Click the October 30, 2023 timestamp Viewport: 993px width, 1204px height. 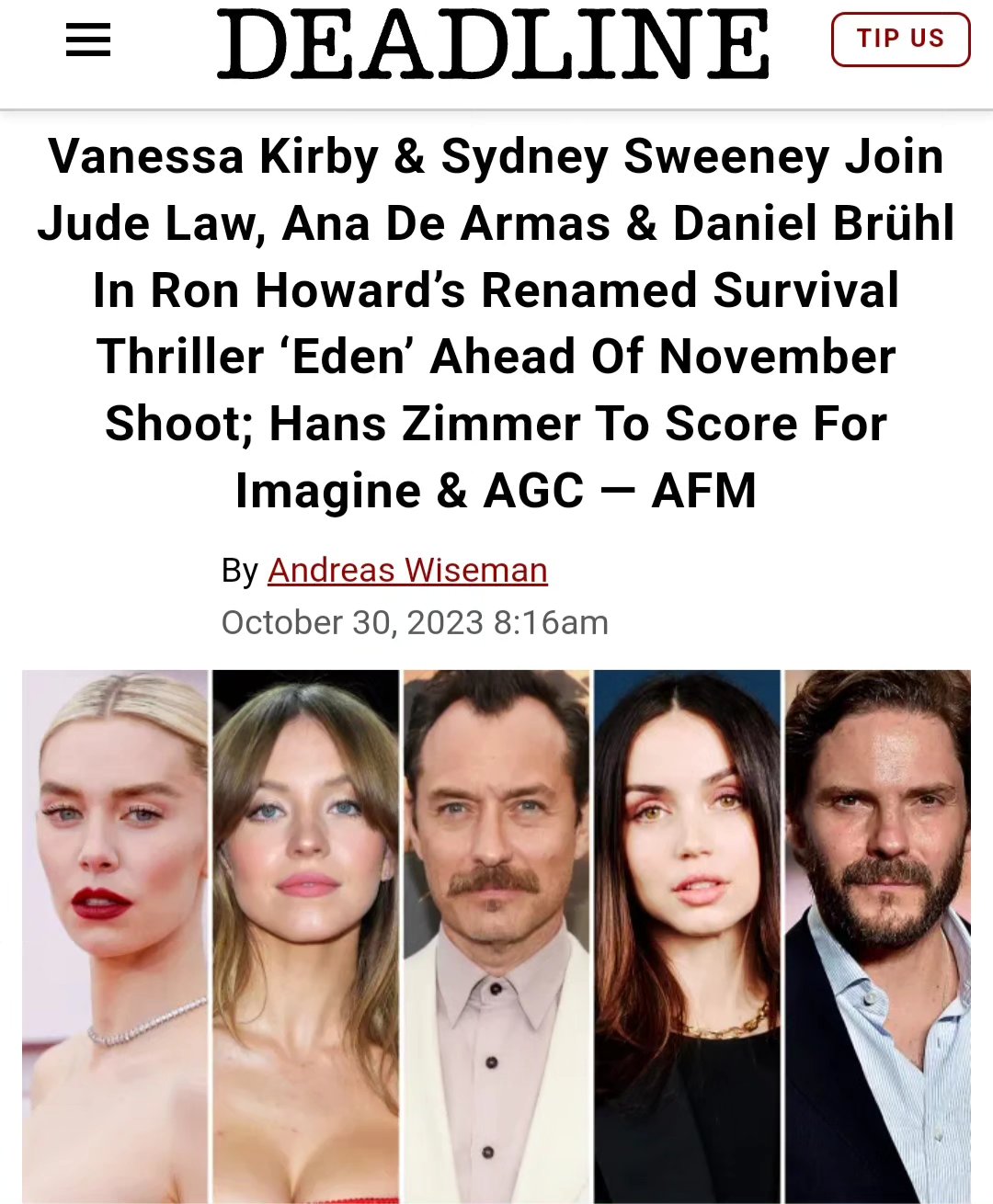click(415, 622)
